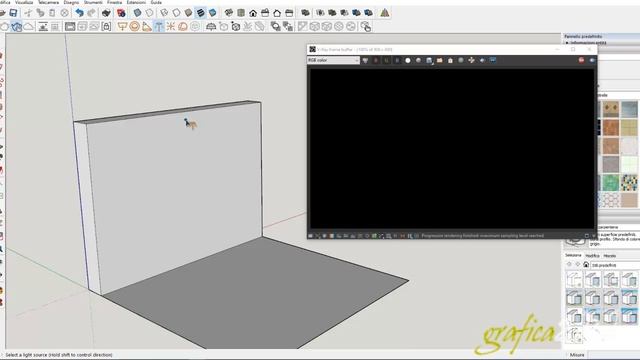This screenshot has width=640, height=360.
Task: Select the V-Ray Sphere Light tool
Action: point(134,27)
